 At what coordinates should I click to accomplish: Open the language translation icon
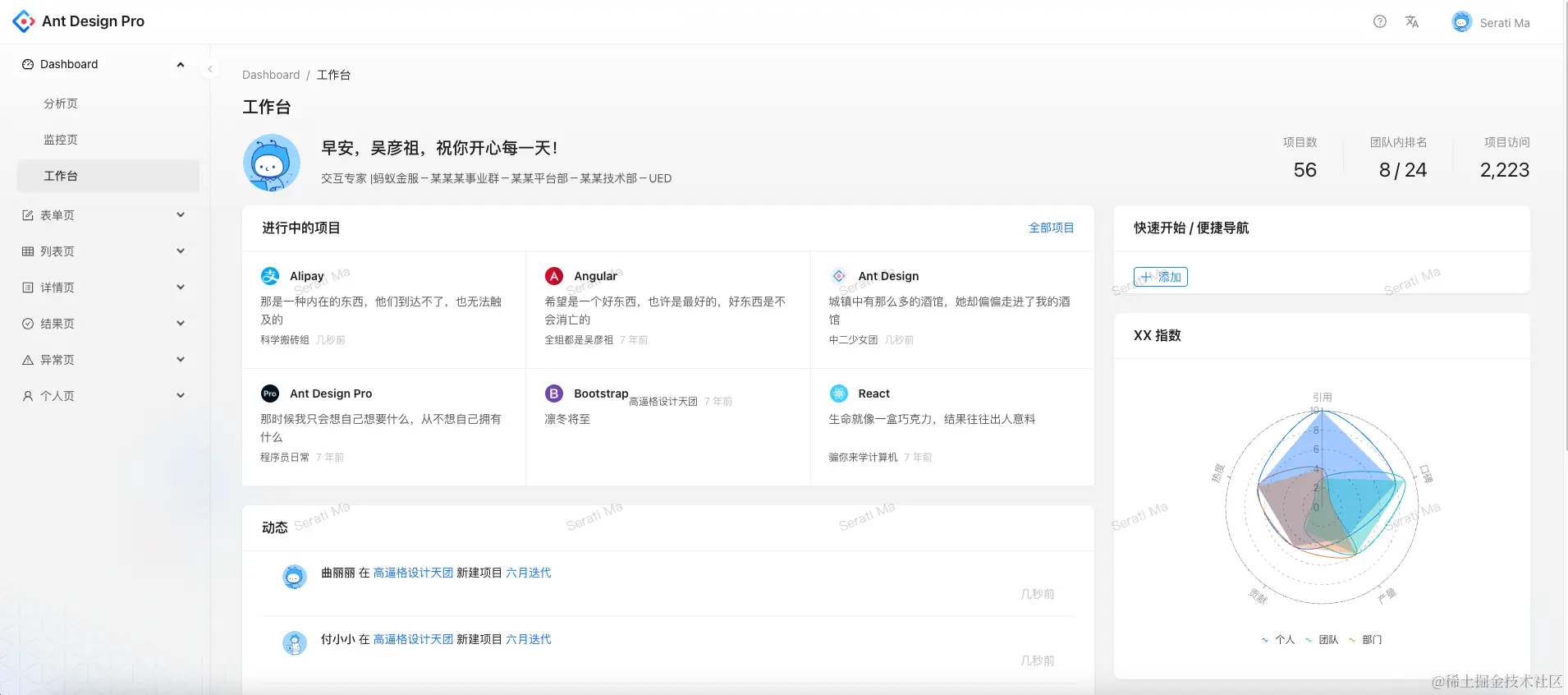(1412, 21)
